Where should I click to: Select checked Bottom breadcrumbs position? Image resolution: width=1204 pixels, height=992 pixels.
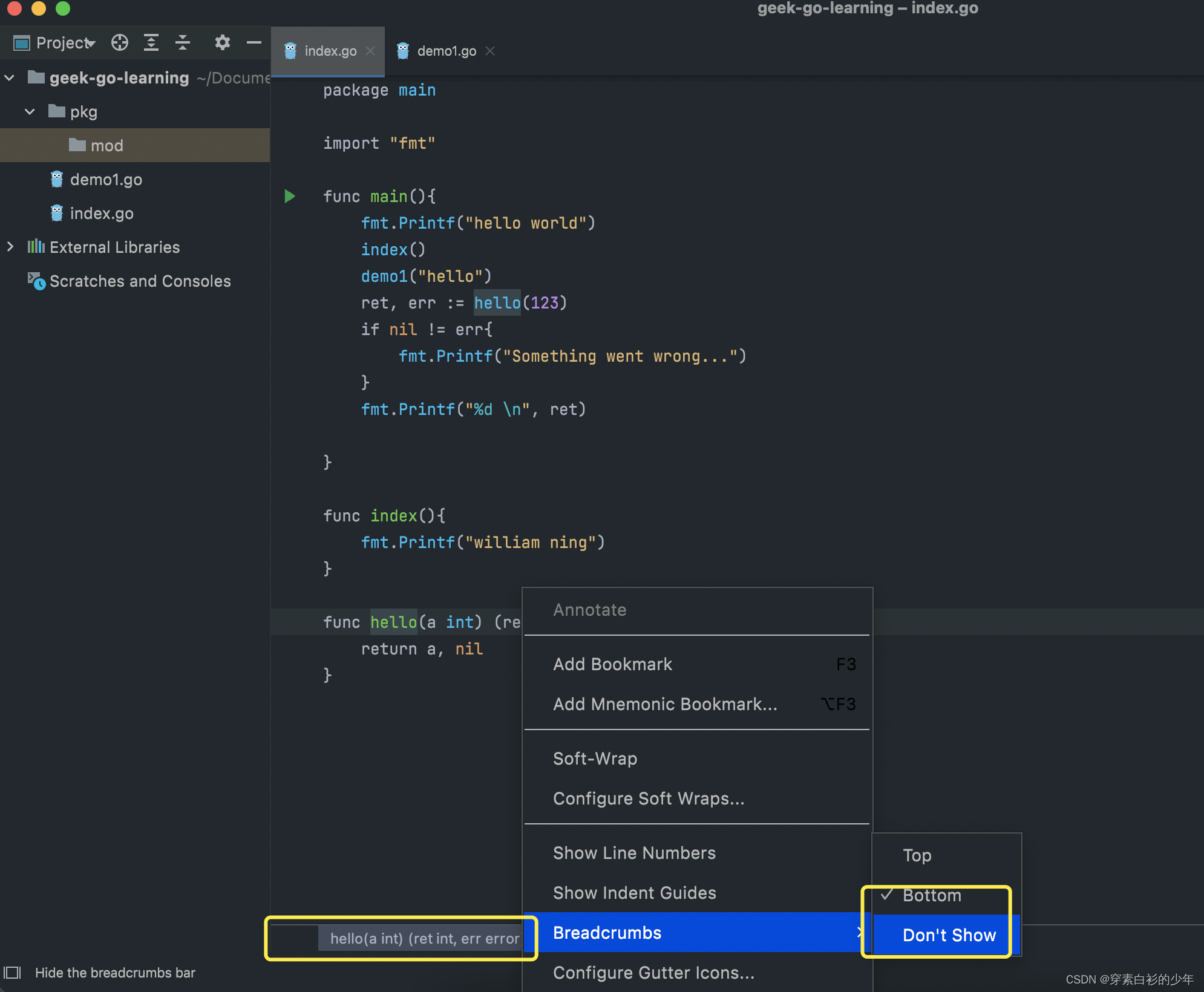(932, 895)
